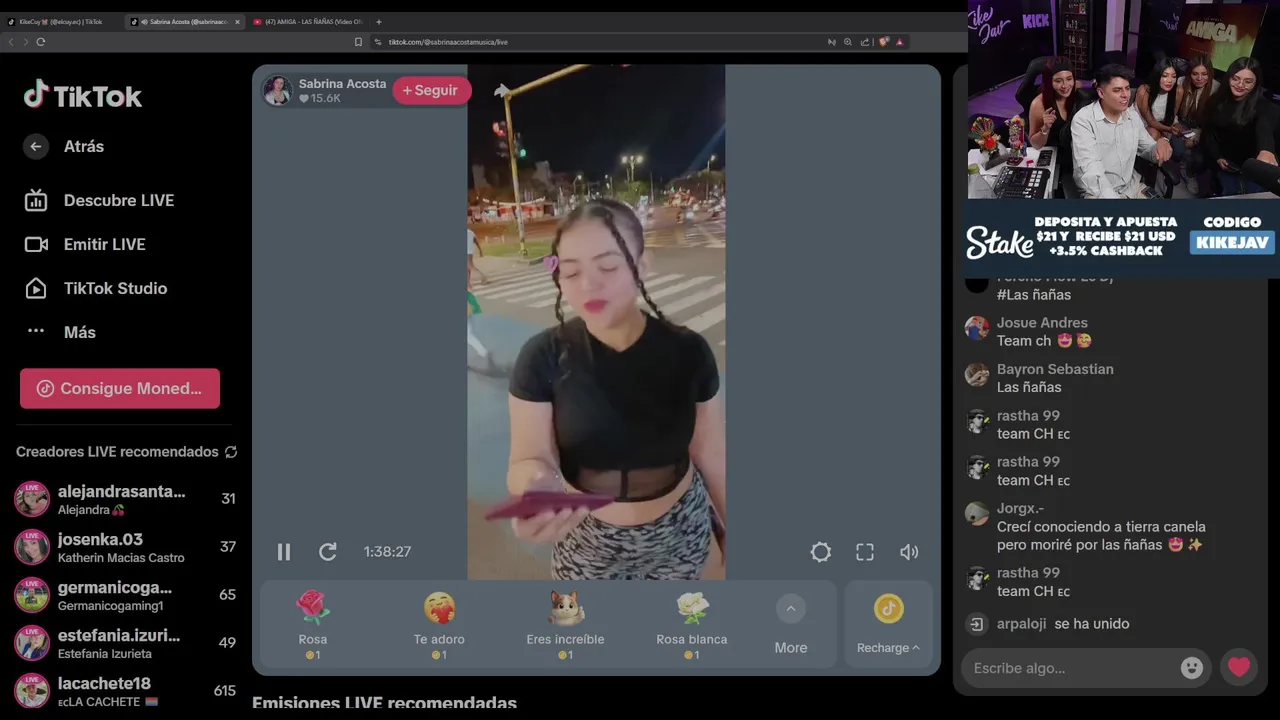Click the Consigue Monedas button

[120, 388]
